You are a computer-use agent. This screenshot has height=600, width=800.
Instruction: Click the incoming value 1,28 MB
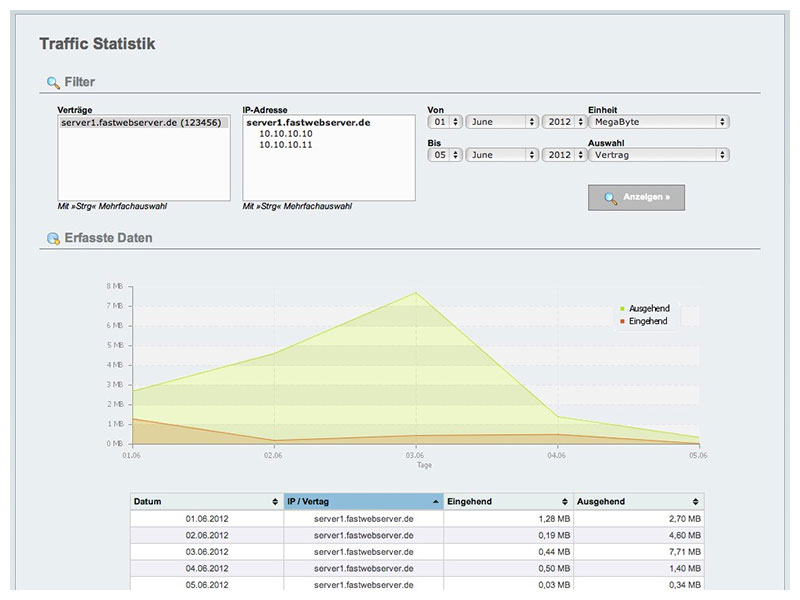coord(554,519)
